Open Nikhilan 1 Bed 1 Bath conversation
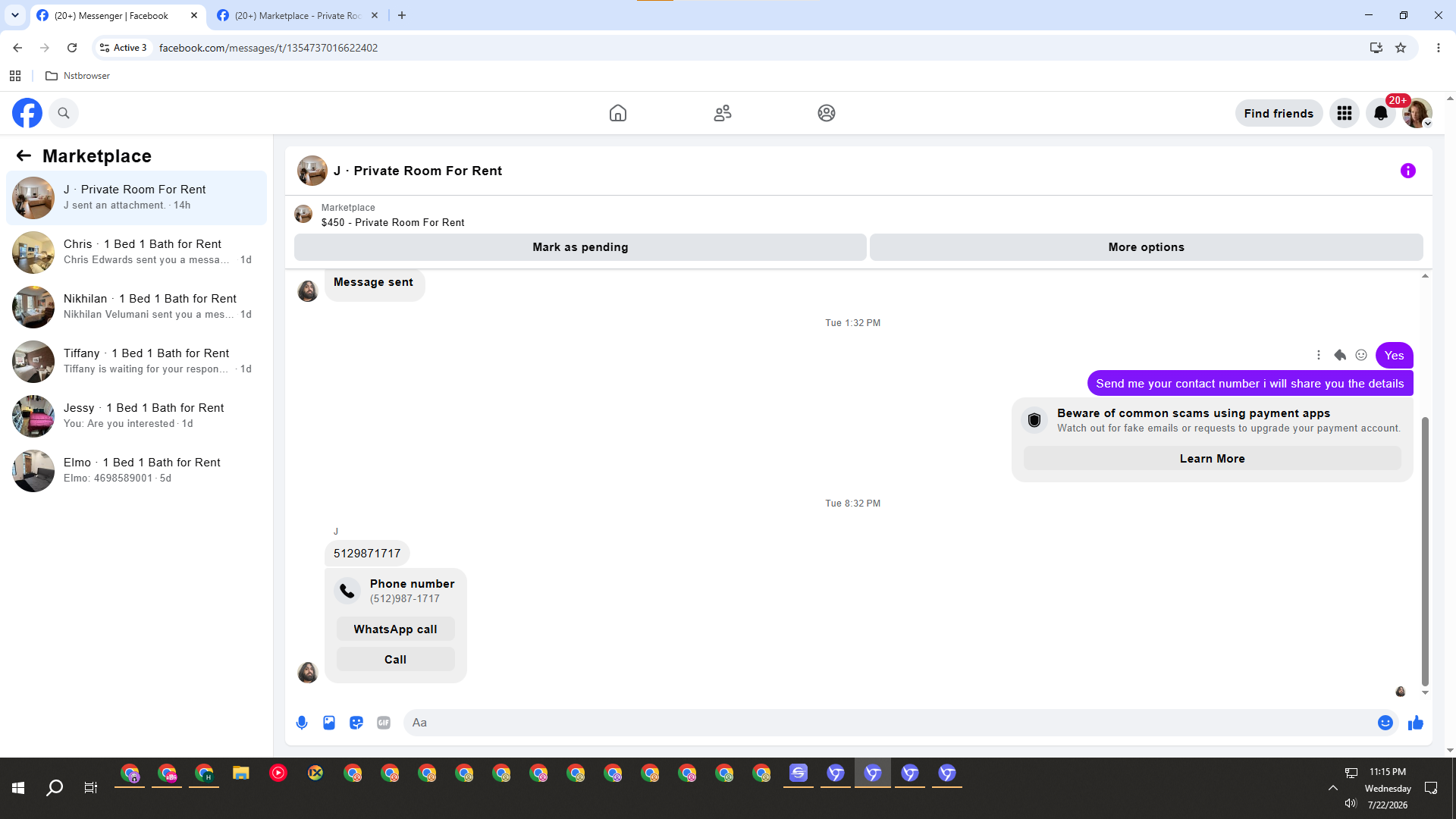Image resolution: width=1456 pixels, height=819 pixels. 136,306
